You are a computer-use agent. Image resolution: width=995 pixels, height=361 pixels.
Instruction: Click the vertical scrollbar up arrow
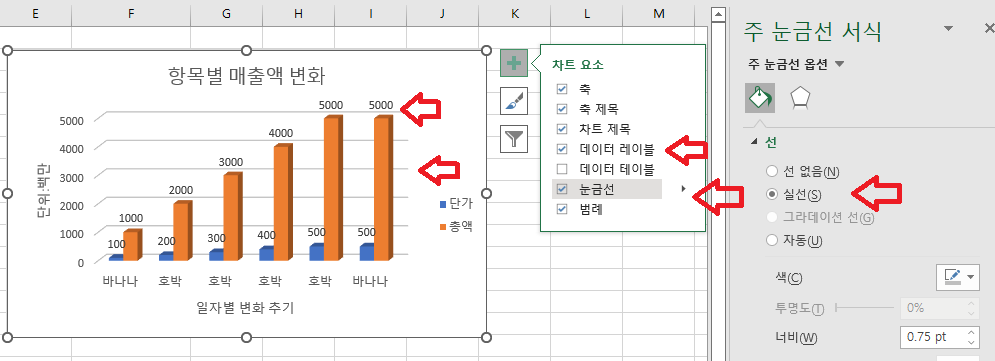(718, 14)
